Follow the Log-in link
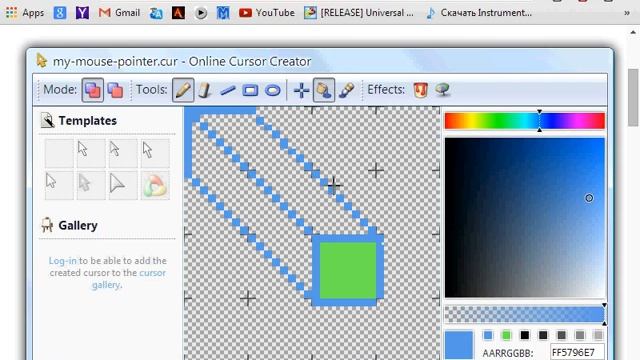 pos(62,260)
